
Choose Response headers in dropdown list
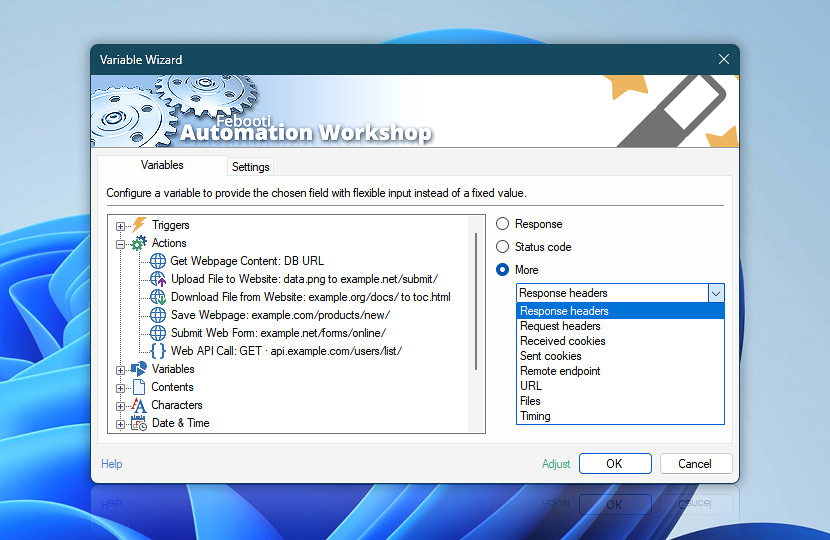click(x=620, y=311)
